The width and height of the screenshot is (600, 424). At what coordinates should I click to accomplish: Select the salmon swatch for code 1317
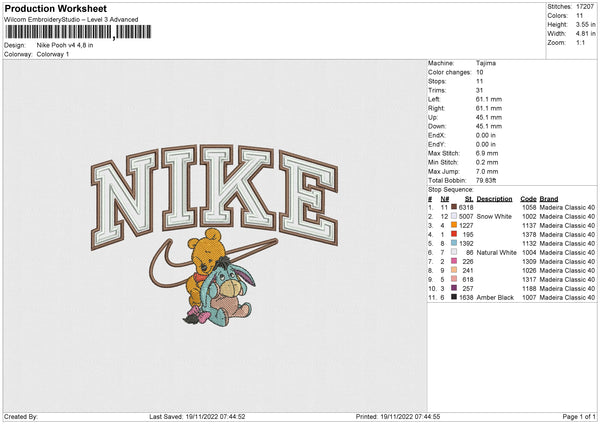(x=454, y=279)
